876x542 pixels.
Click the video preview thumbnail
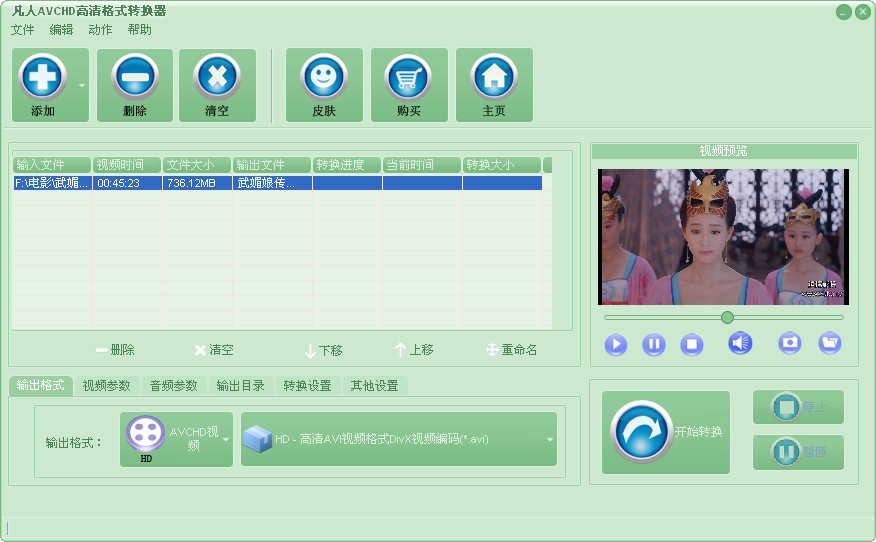[723, 237]
